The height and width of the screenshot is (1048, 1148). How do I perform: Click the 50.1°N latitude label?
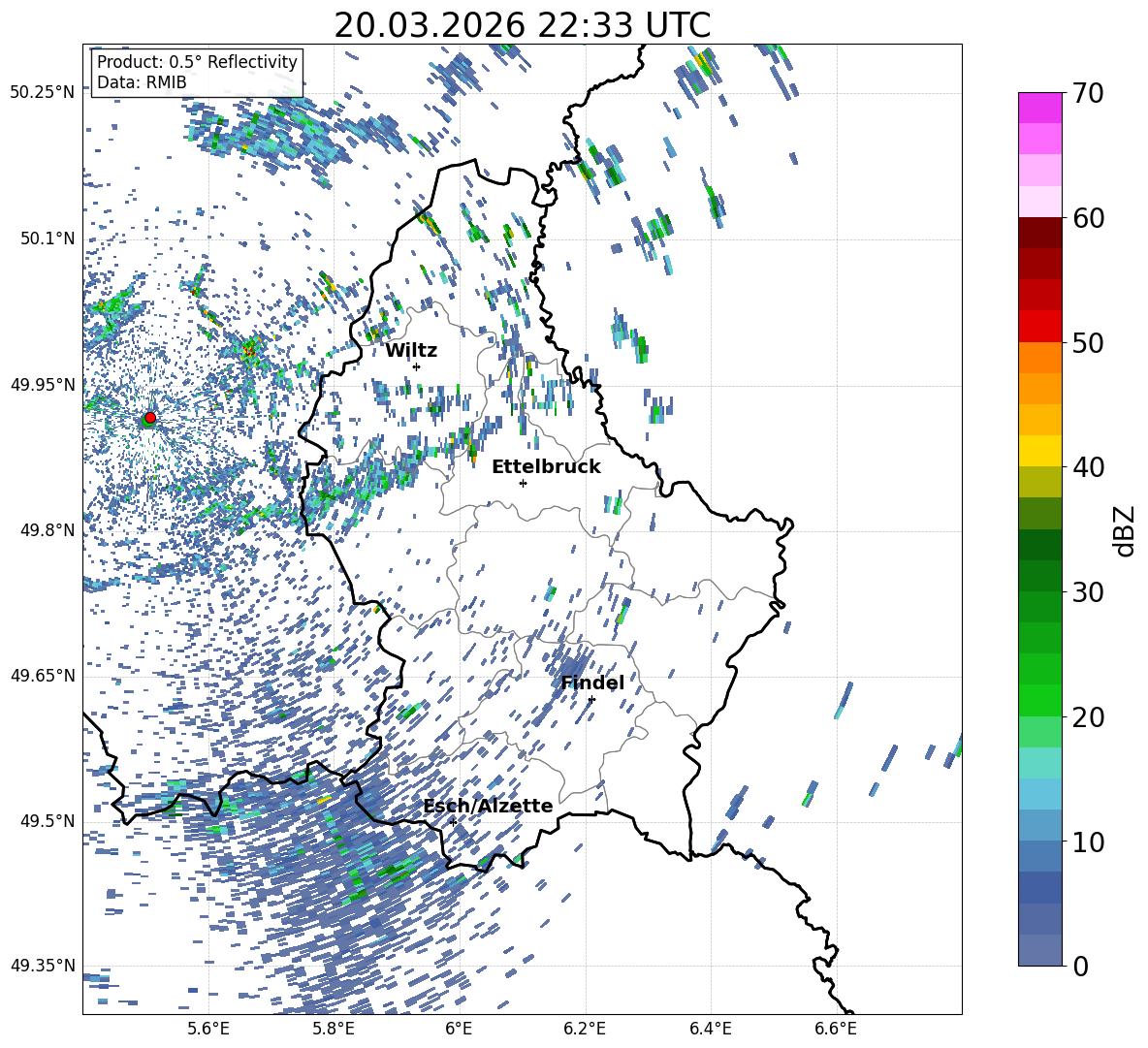[x=48, y=238]
